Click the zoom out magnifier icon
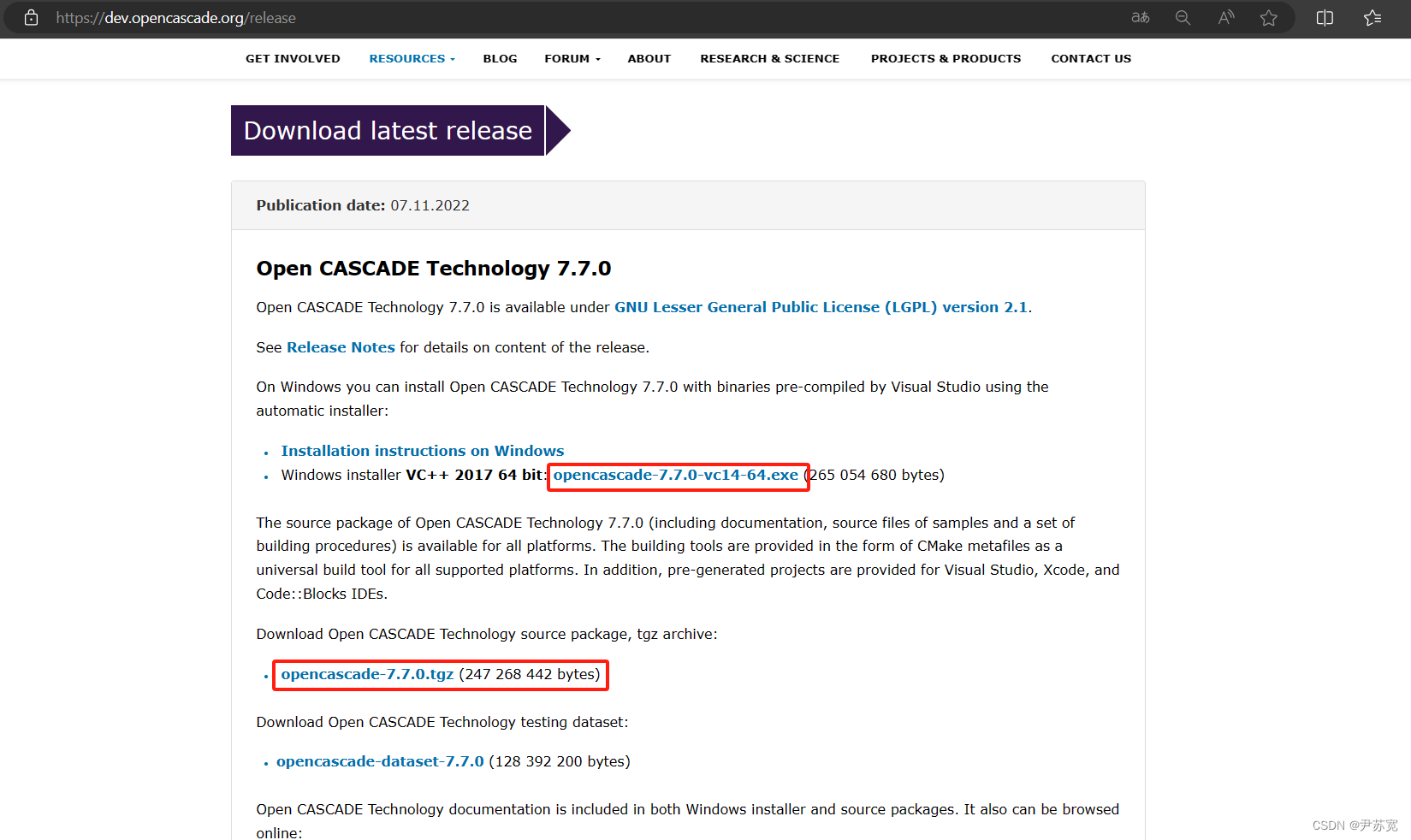Screen dimensions: 1411x840 (1183, 17)
